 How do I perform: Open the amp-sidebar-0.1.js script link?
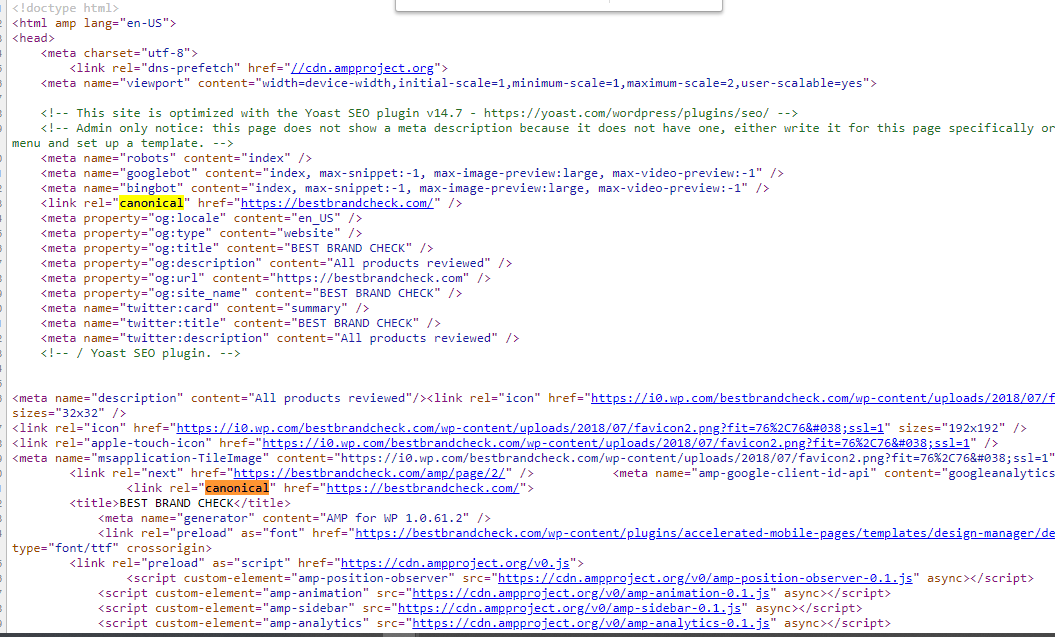(x=569, y=608)
